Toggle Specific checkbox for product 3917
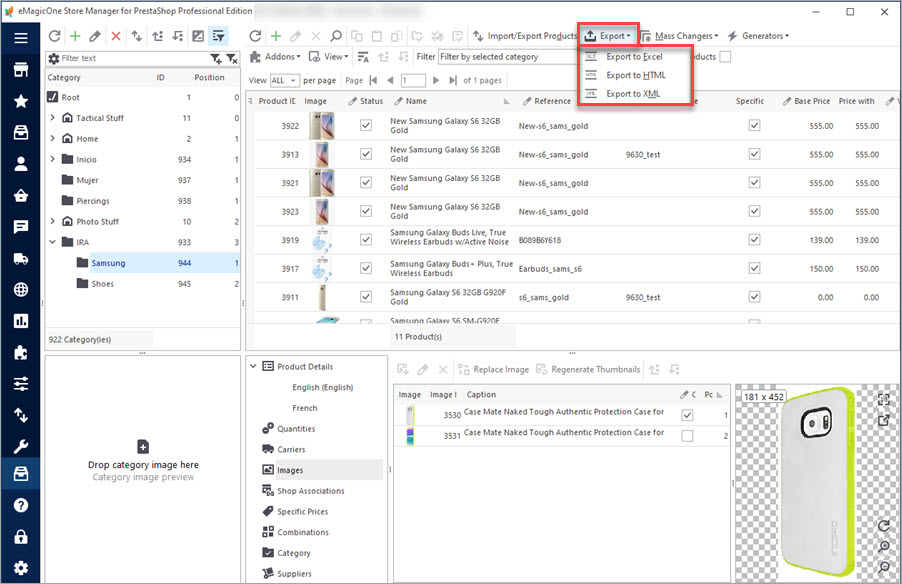 755,268
